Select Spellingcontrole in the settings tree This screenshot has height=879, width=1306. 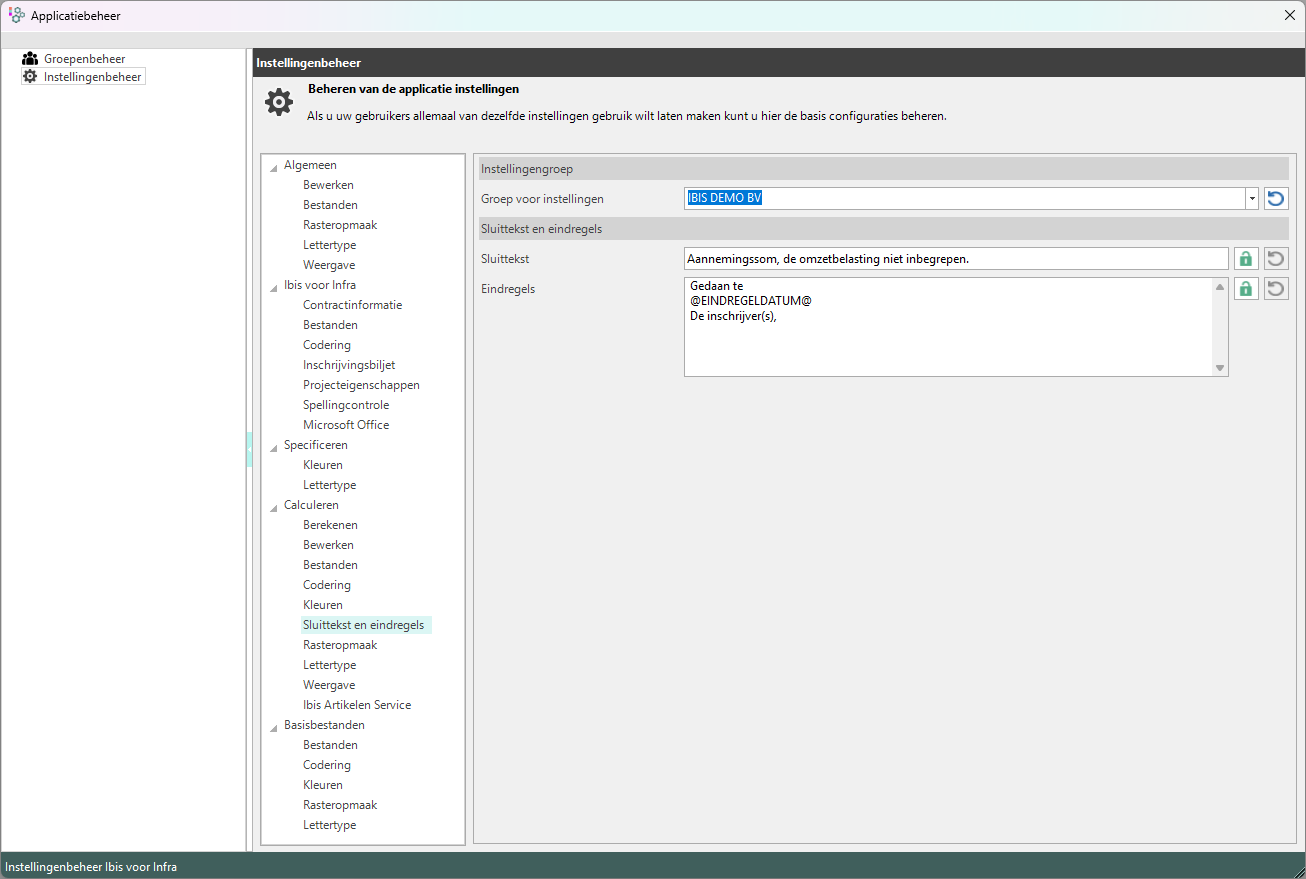[346, 405]
